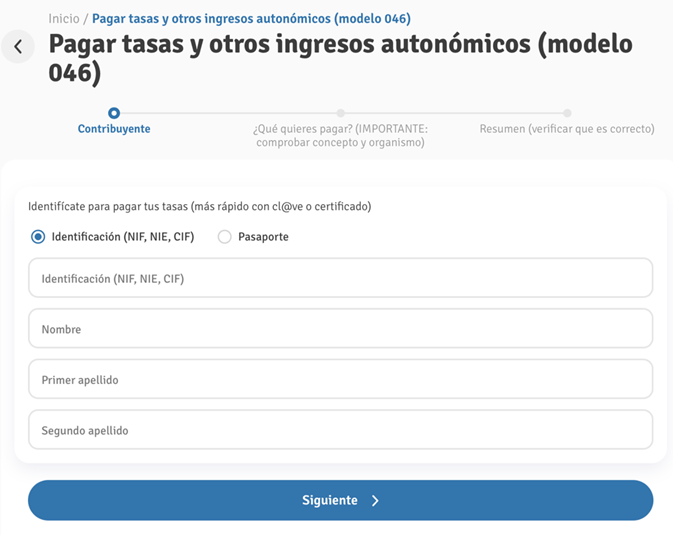Click the second step dot on progress bar
The image size is (673, 535).
click(341, 113)
